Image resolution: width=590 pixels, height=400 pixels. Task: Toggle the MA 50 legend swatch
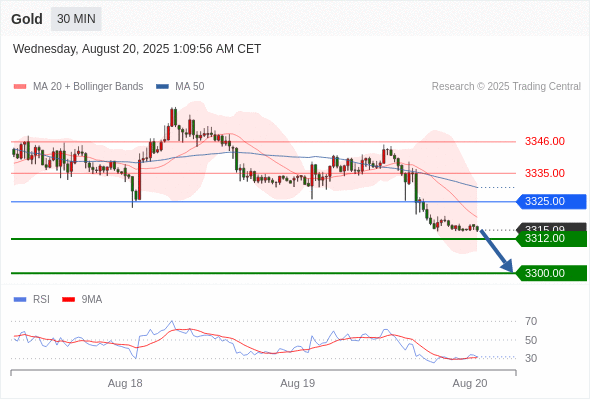tap(162, 87)
